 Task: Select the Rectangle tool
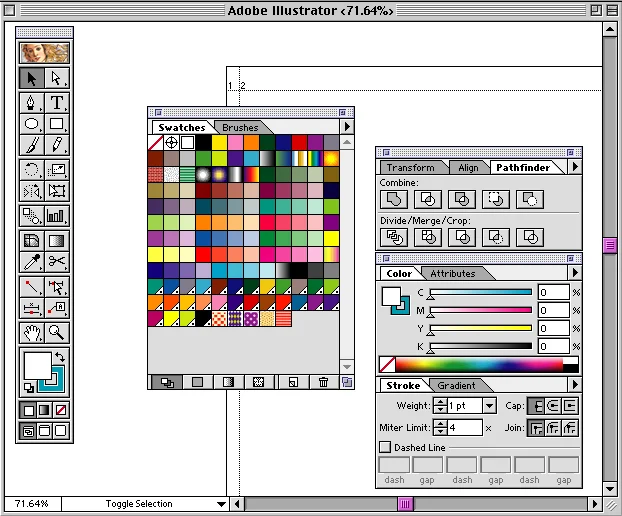[56, 124]
